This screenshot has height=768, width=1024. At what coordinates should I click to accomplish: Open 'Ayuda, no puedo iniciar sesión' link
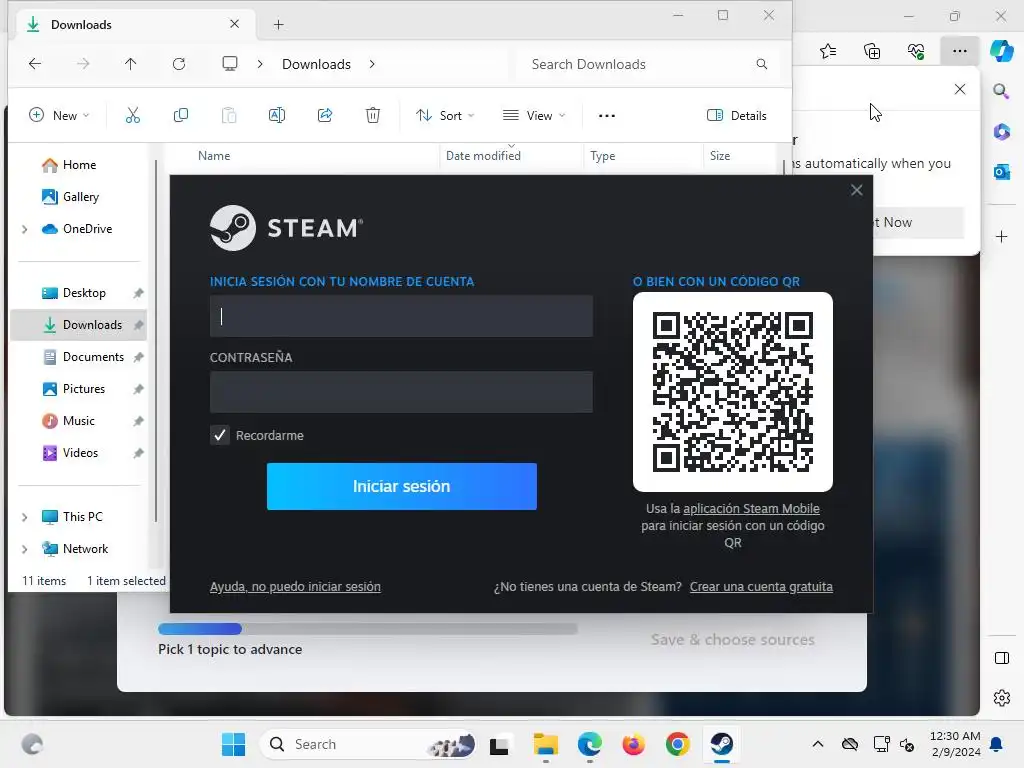tap(295, 586)
